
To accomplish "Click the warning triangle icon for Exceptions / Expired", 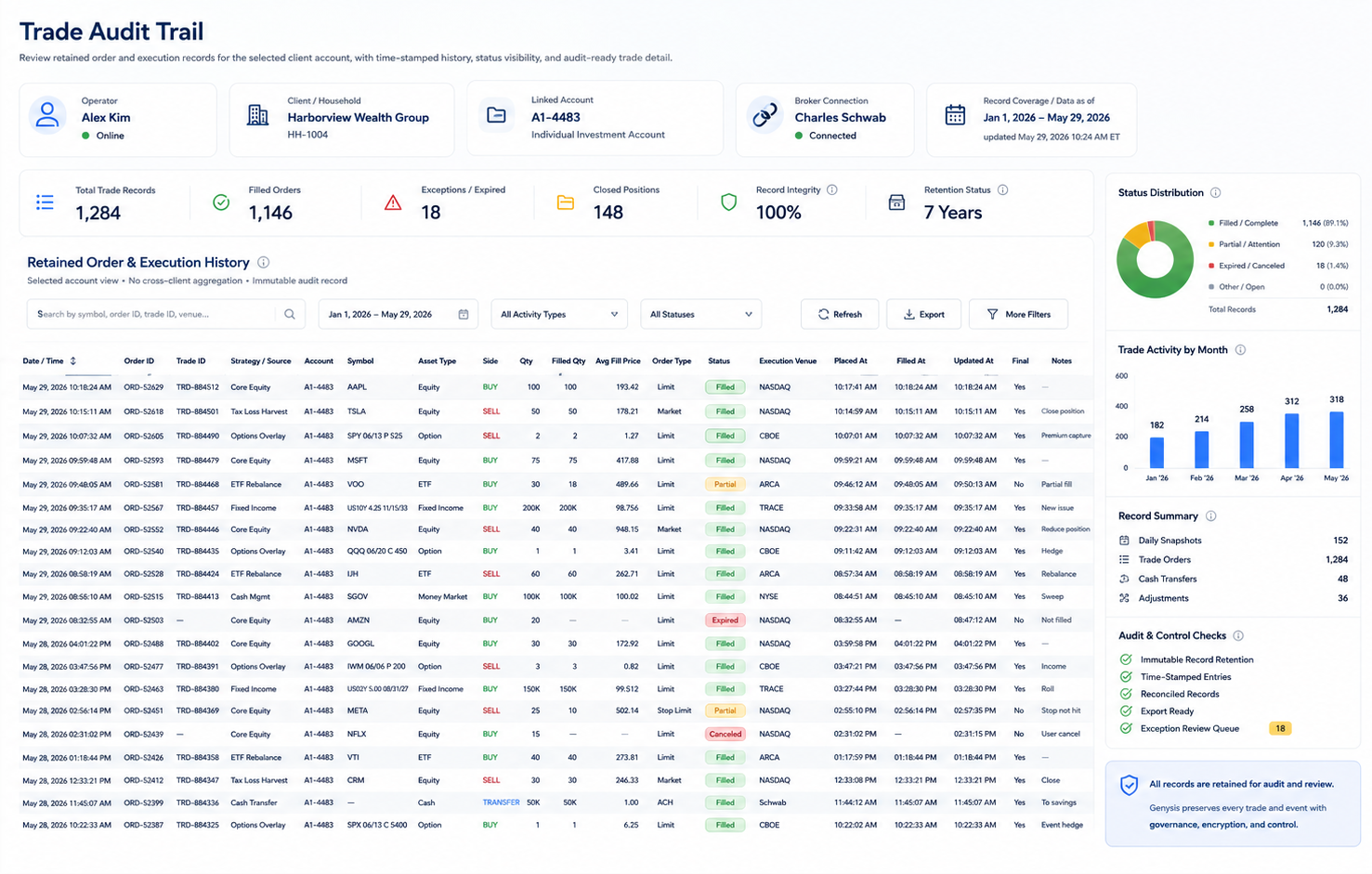I will [393, 202].
